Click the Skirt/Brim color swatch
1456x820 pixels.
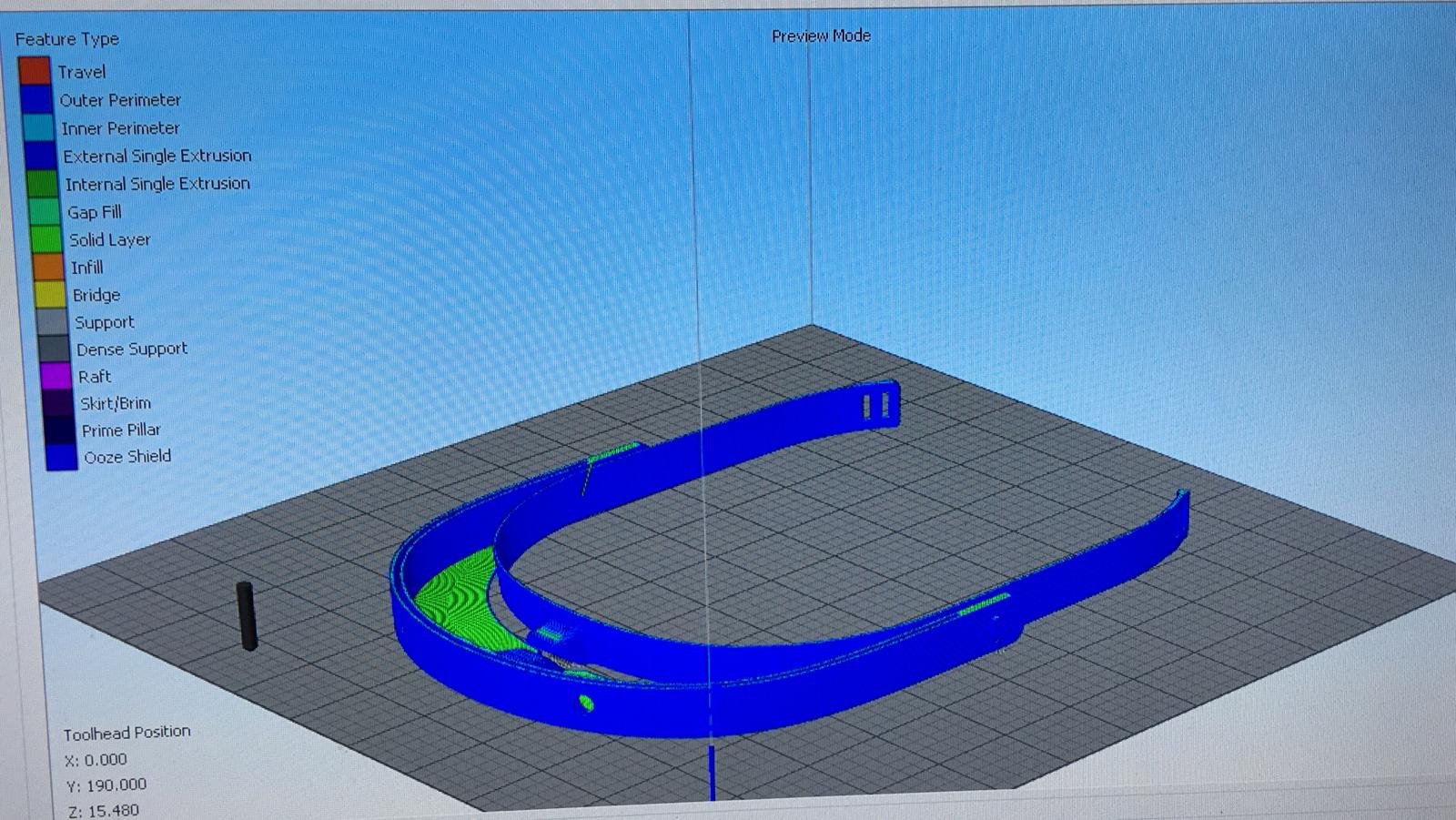tap(57, 403)
